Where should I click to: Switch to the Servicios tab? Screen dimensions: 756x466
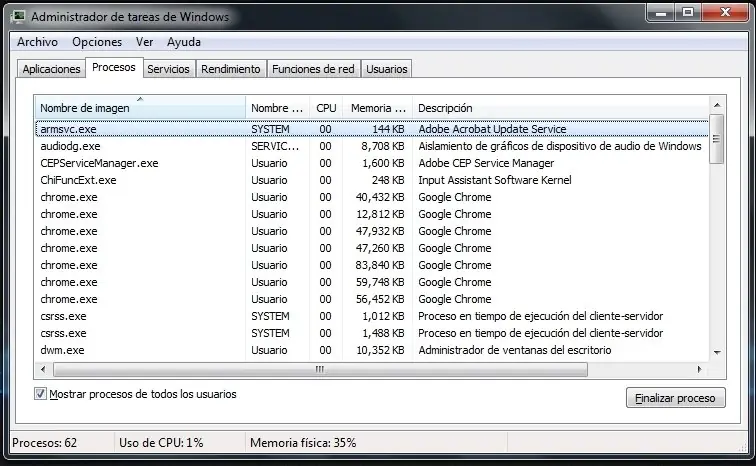[168, 69]
